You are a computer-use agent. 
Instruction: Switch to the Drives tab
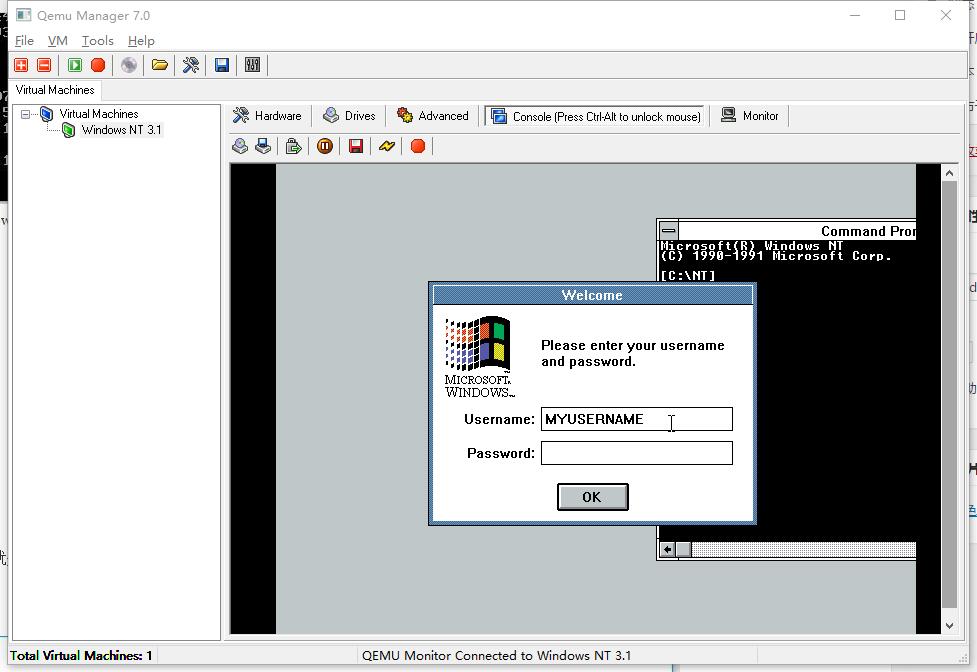pyautogui.click(x=350, y=116)
